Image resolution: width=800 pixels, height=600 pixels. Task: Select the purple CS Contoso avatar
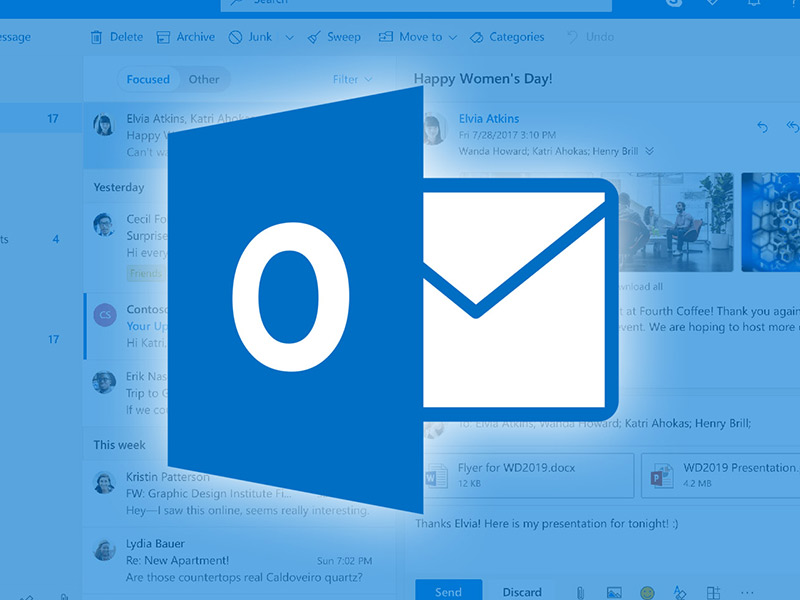[x=105, y=315]
